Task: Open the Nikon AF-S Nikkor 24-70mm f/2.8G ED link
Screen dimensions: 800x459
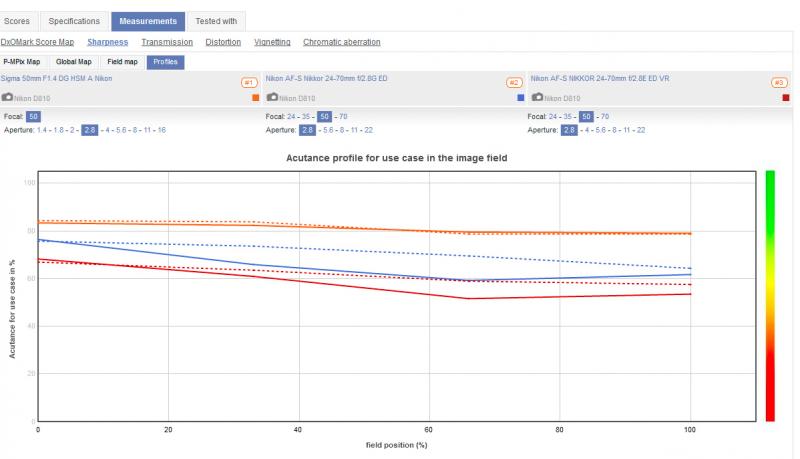Action: pyautogui.click(x=327, y=78)
